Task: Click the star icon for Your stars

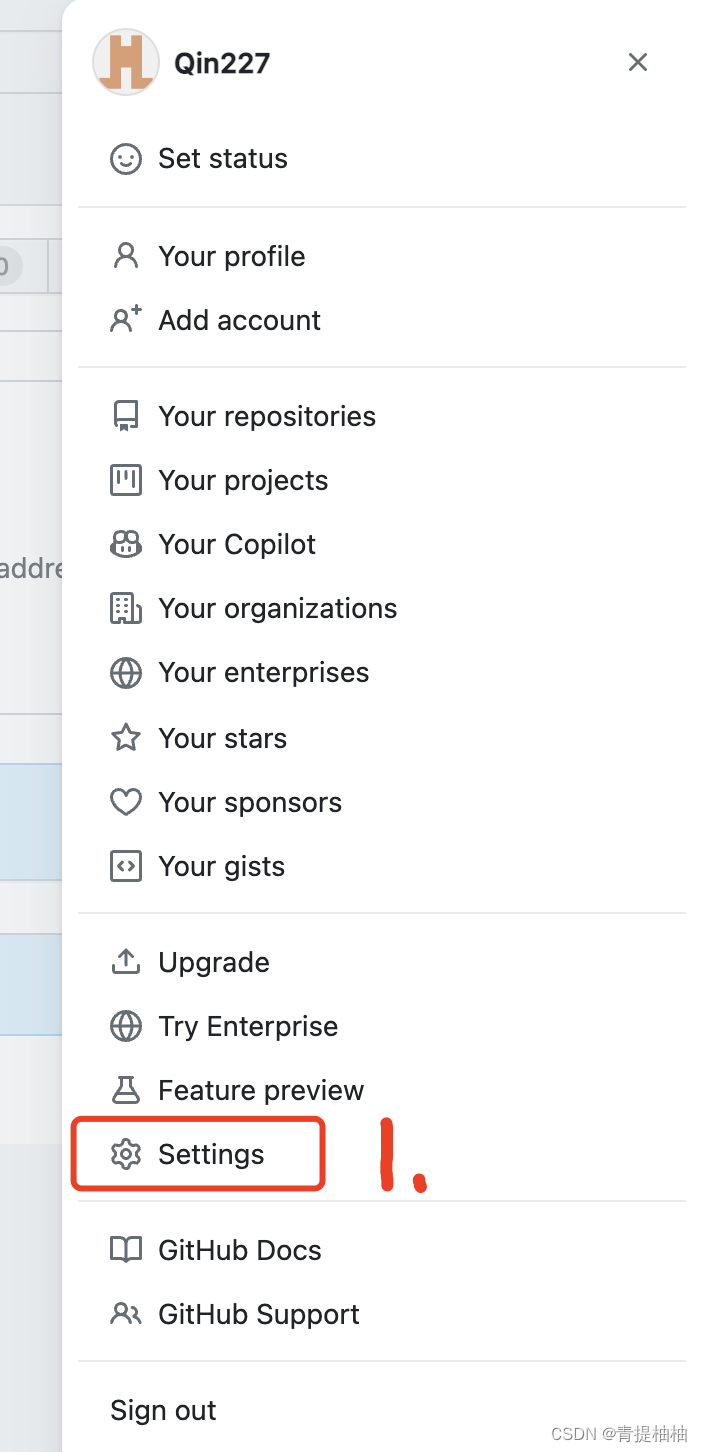Action: point(126,738)
